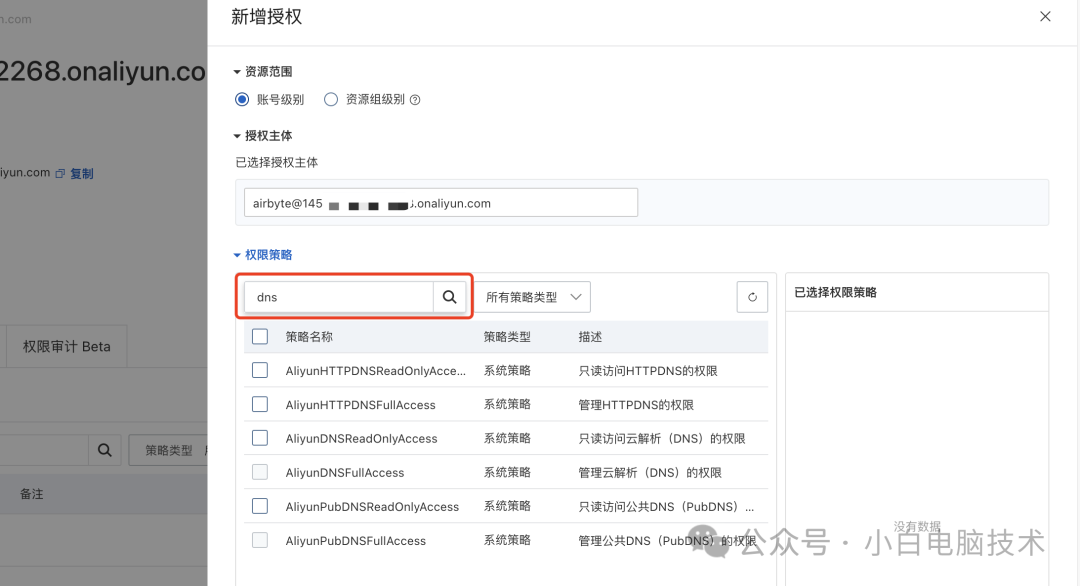Click the 复制 link in the background page
The height and width of the screenshot is (586, 1080).
[x=81, y=174]
